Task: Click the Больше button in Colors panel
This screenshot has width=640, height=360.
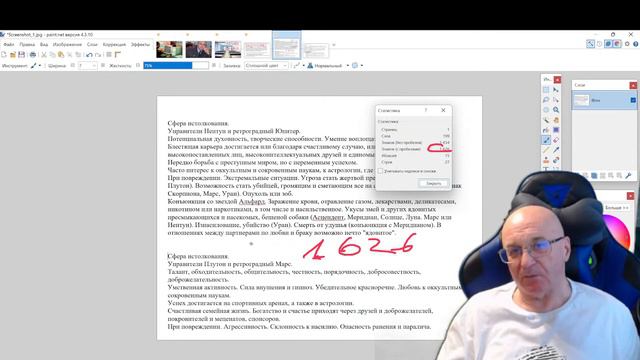Action: [x=617, y=208]
